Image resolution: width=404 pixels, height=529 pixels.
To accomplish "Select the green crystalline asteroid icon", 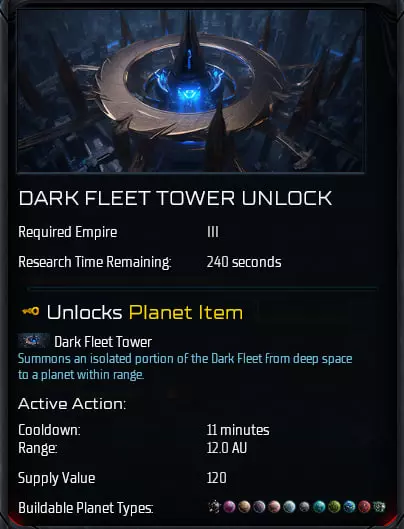I will [x=379, y=506].
